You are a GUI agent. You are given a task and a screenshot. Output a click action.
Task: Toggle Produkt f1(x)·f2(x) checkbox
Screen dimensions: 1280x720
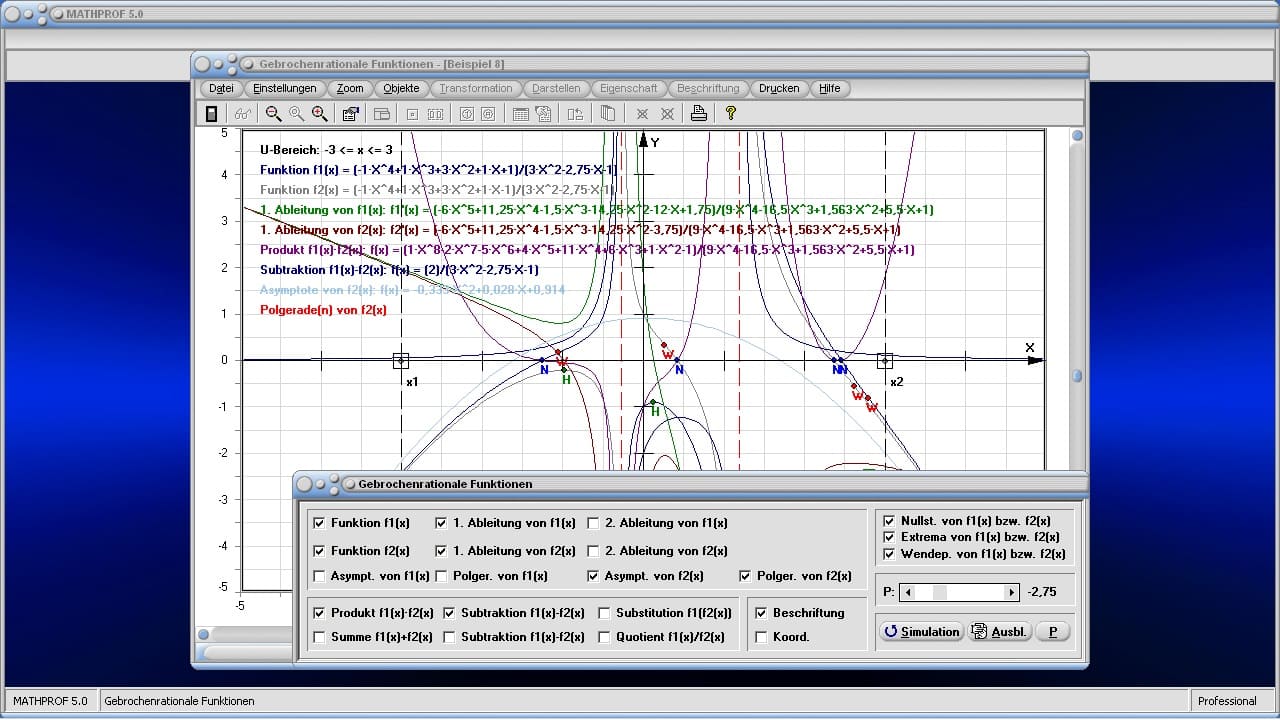(319, 613)
